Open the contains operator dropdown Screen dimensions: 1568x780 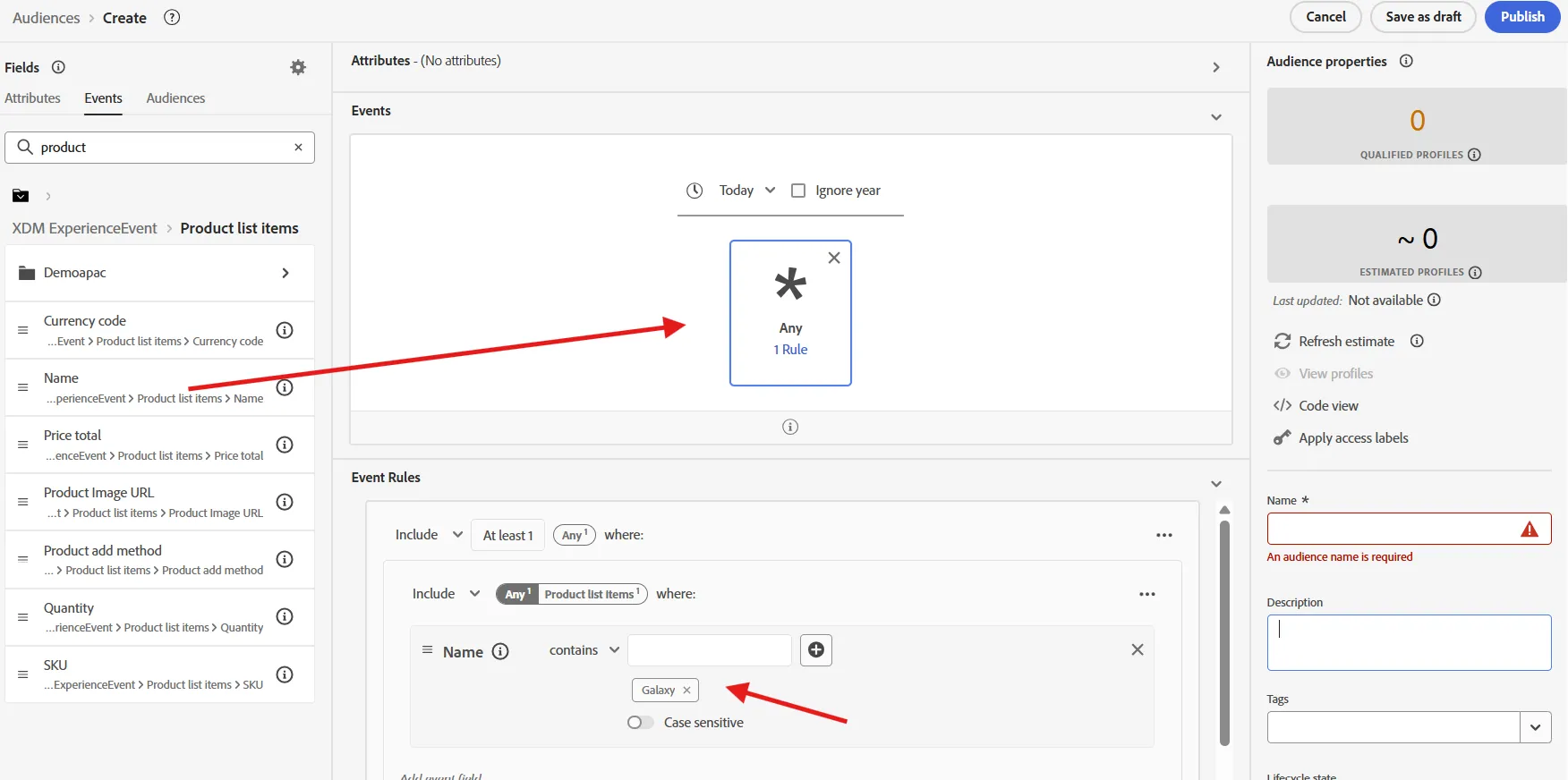coord(584,650)
